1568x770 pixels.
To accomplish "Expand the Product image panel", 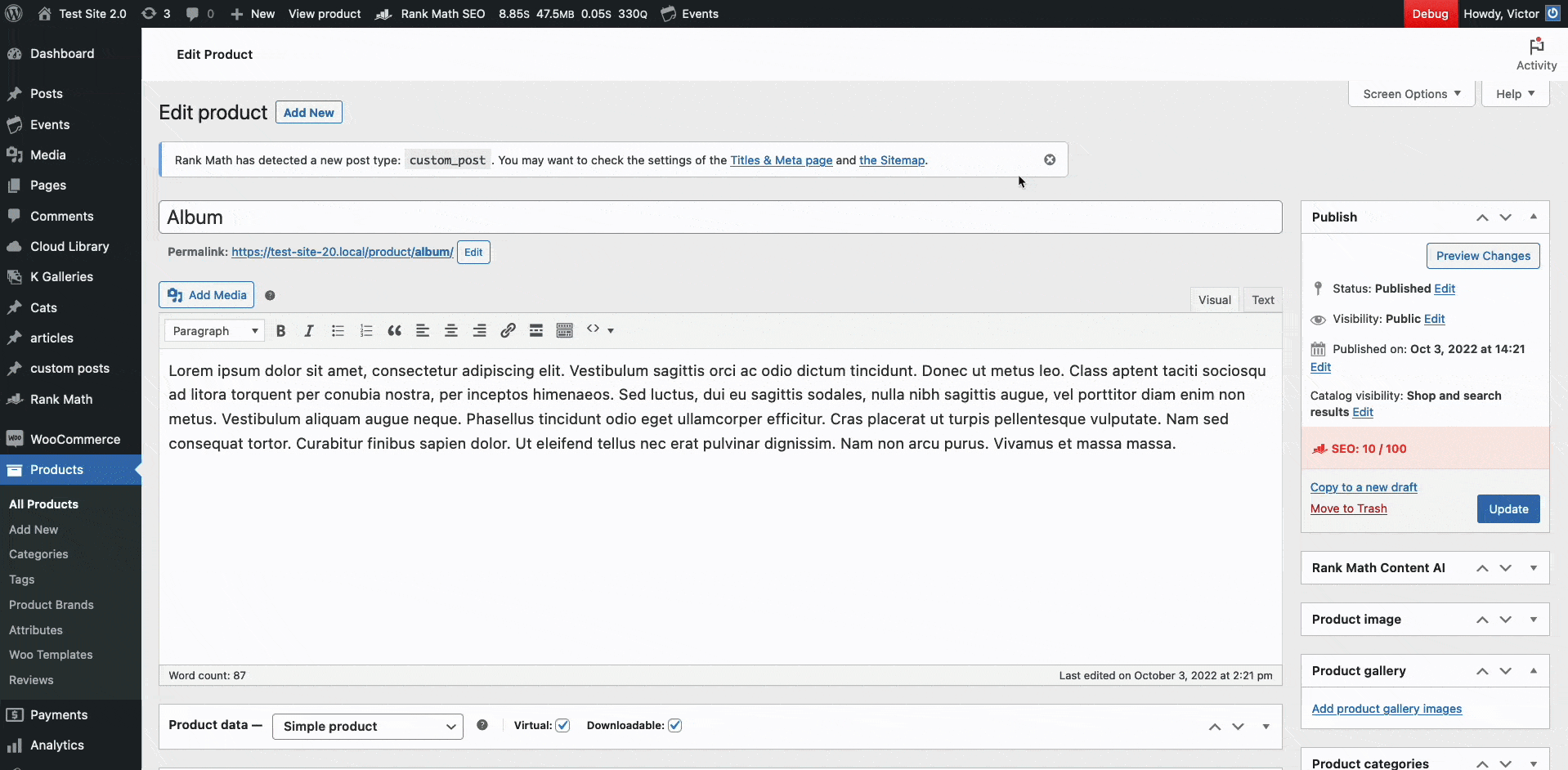I will coord(1533,620).
